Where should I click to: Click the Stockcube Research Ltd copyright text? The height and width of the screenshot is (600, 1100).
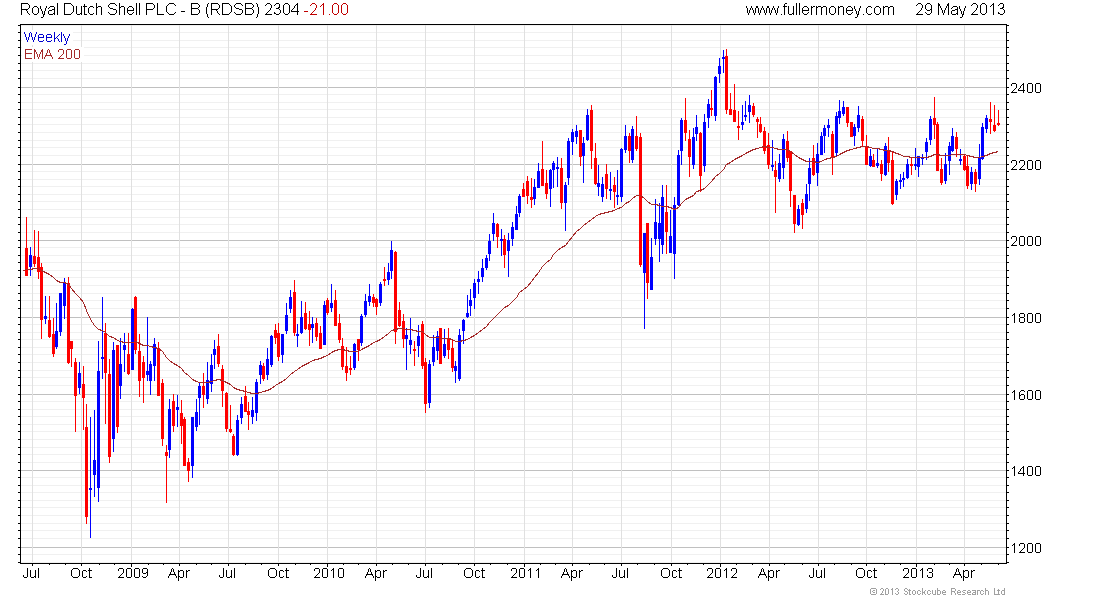[x=937, y=592]
